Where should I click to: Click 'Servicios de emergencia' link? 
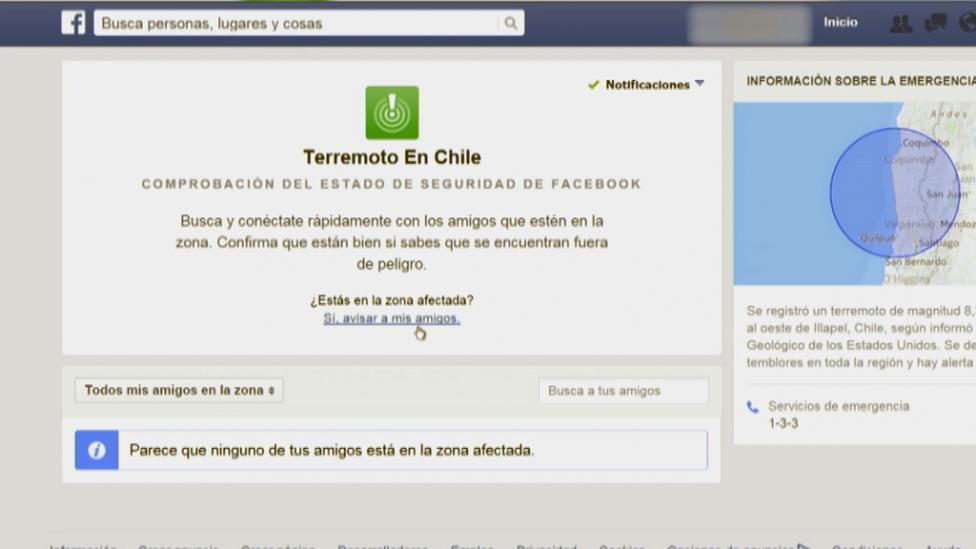click(x=838, y=407)
